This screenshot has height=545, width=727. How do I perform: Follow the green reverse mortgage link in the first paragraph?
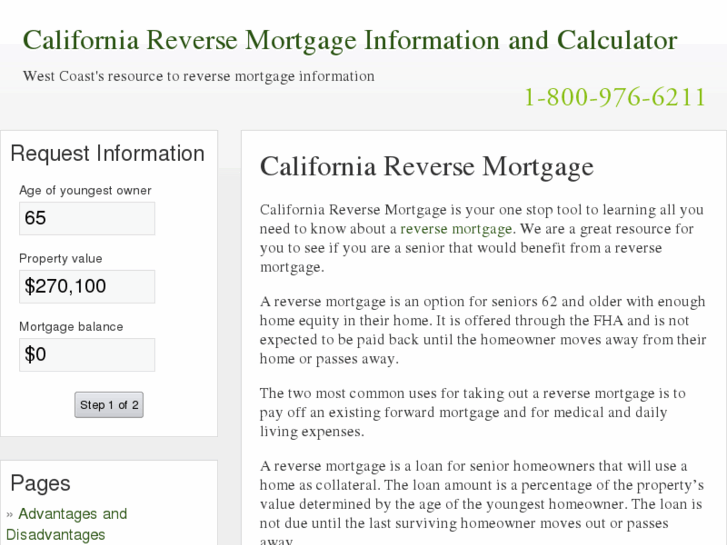coord(456,229)
